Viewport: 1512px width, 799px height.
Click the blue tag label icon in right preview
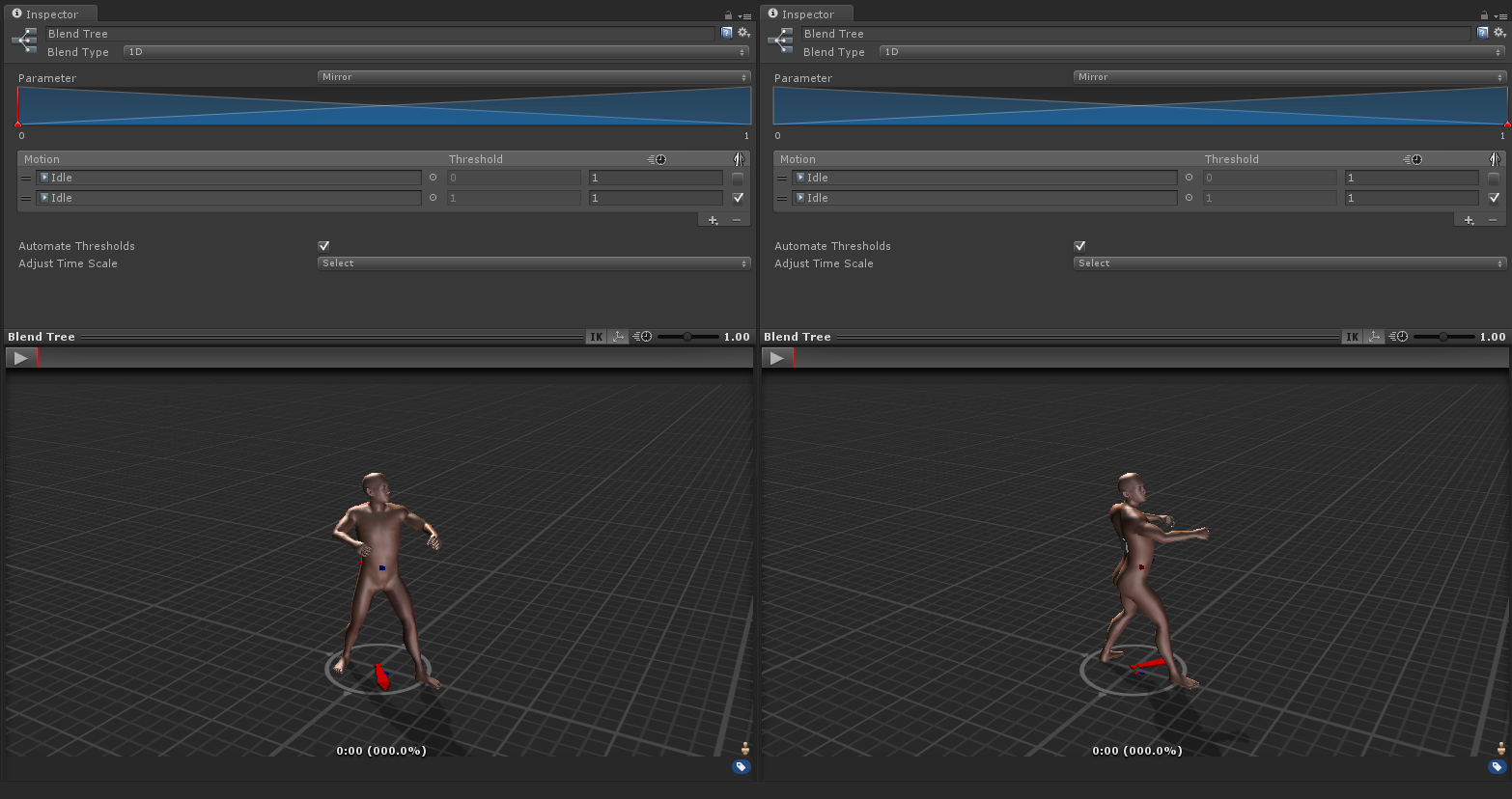pos(1498,767)
